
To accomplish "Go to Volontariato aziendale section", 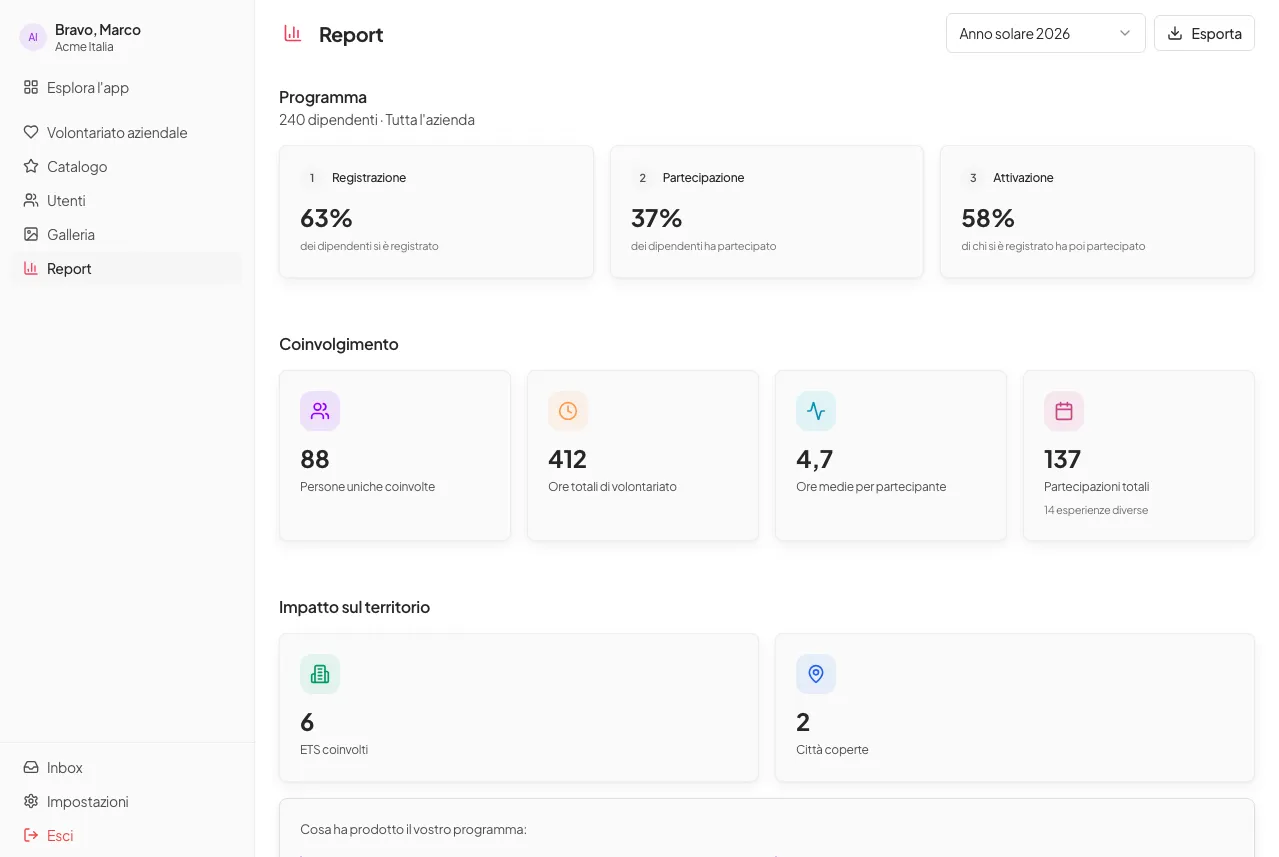I will coord(126,132).
